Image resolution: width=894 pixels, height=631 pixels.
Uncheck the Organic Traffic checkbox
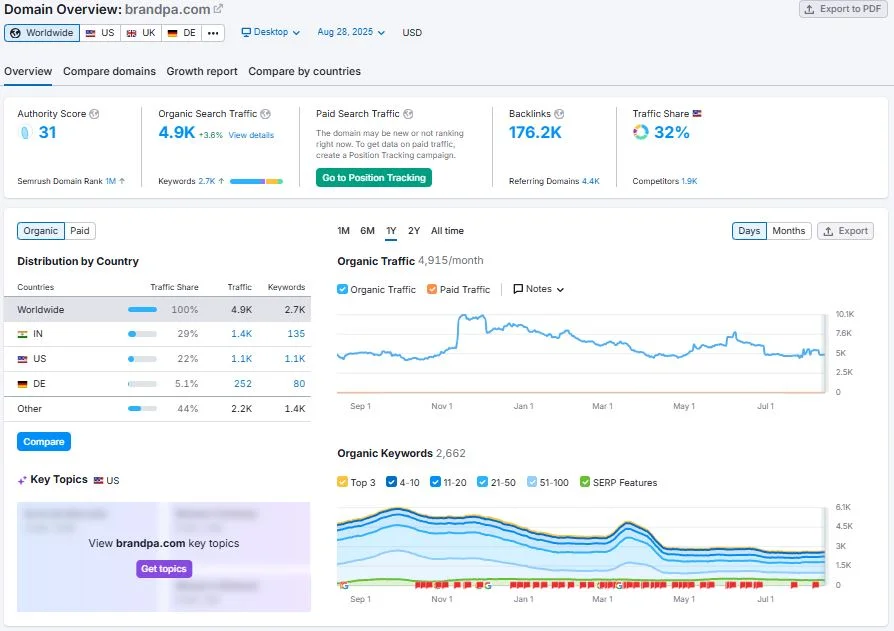click(343, 289)
